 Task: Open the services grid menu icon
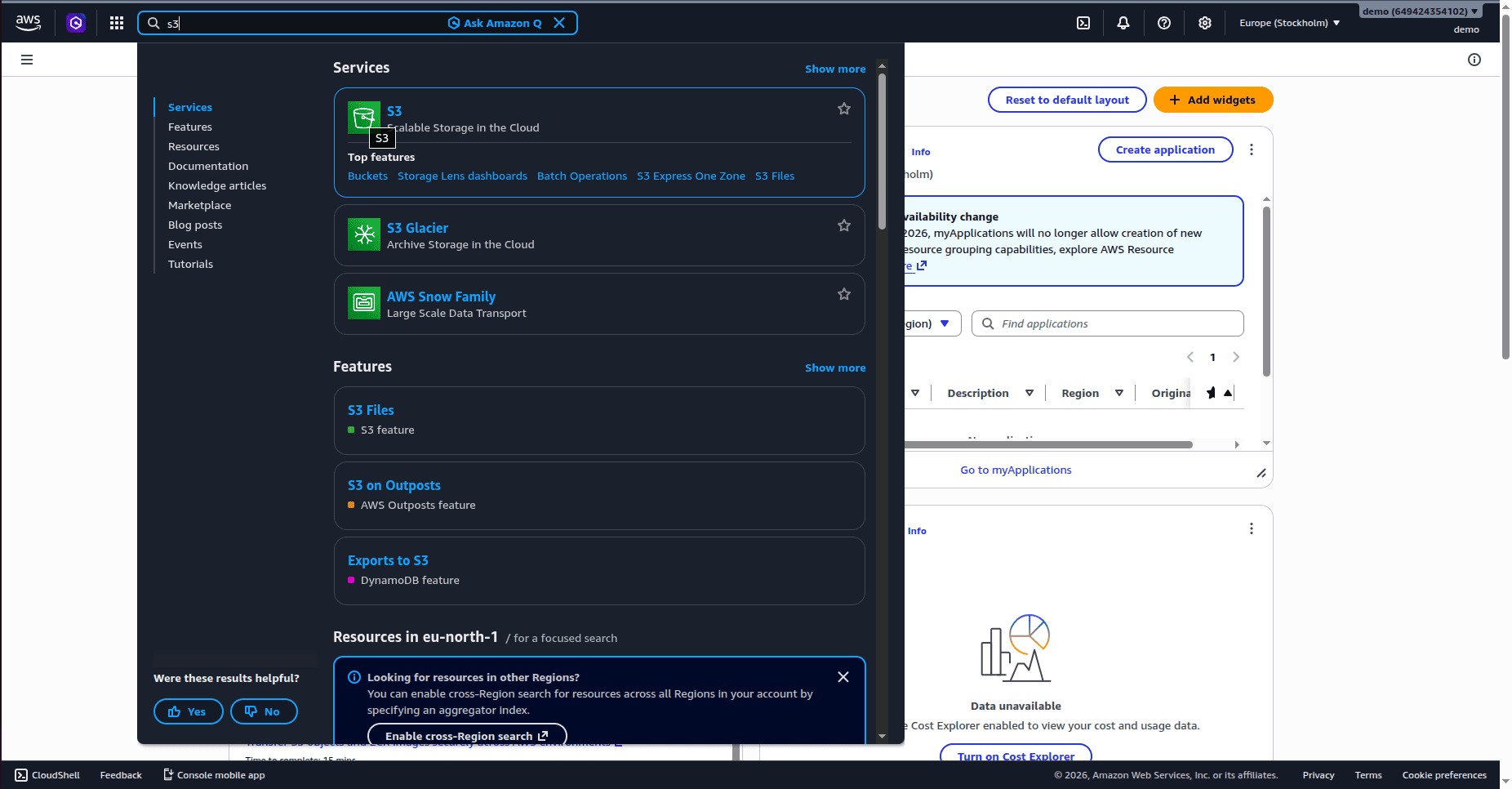coord(117,23)
